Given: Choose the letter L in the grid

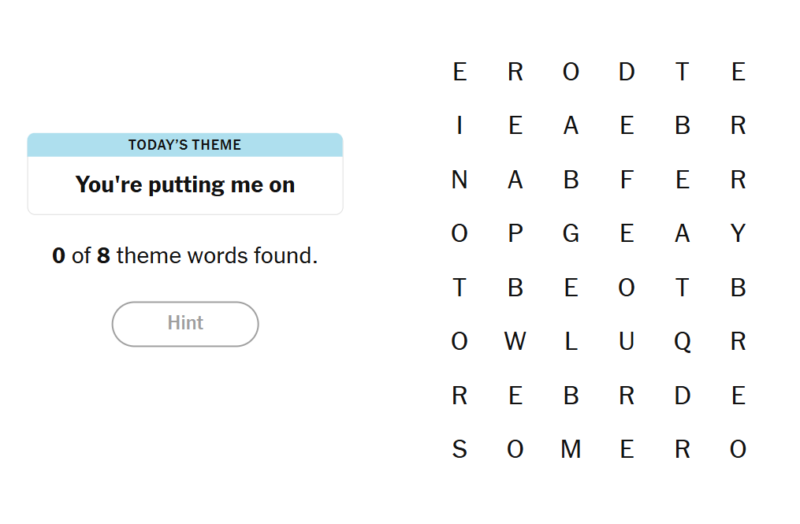Looking at the screenshot, I should (x=571, y=342).
